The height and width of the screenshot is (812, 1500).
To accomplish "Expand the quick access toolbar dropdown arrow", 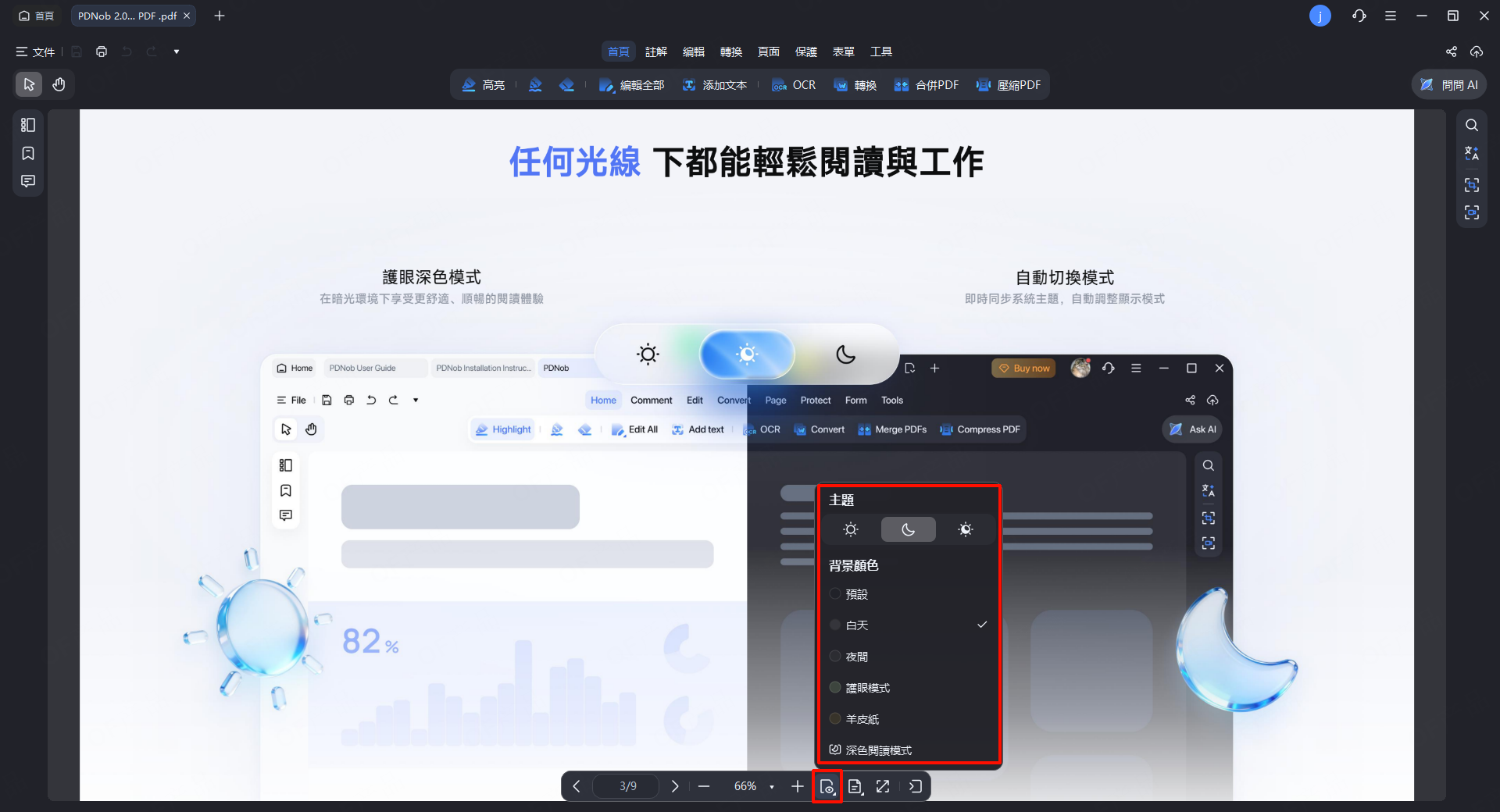I will tap(177, 52).
